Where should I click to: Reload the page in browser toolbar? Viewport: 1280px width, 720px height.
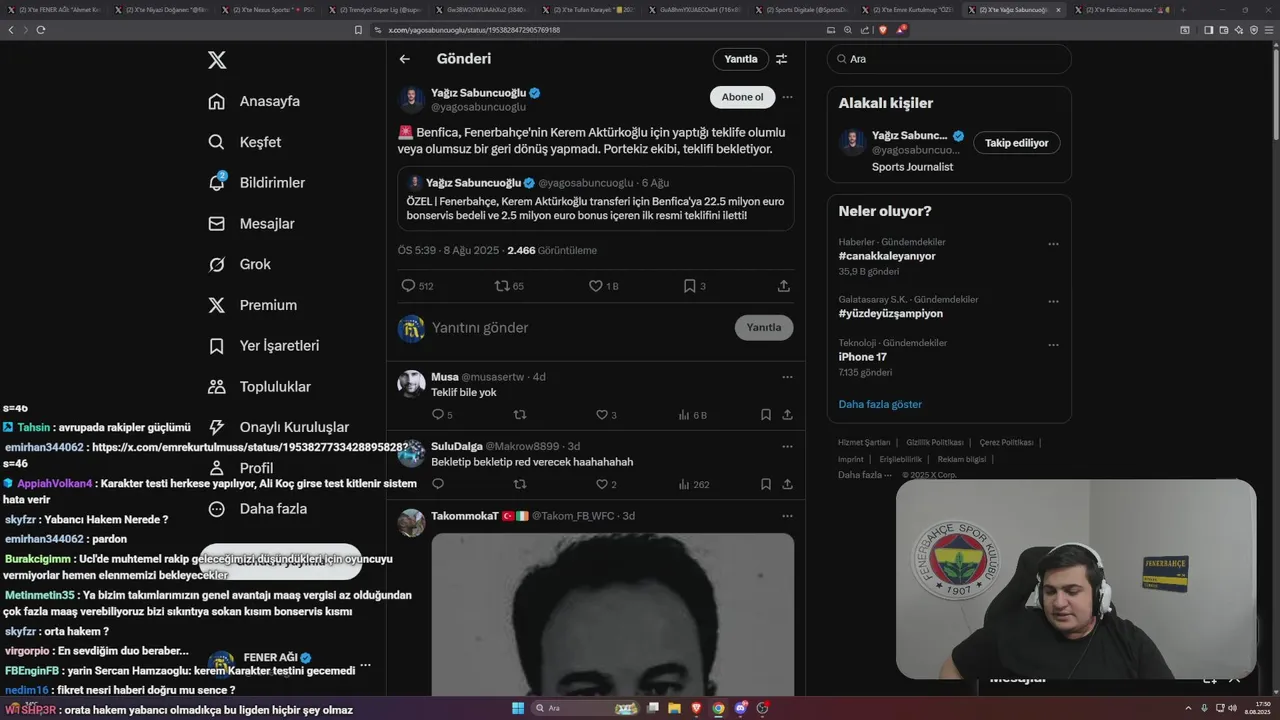[41, 30]
